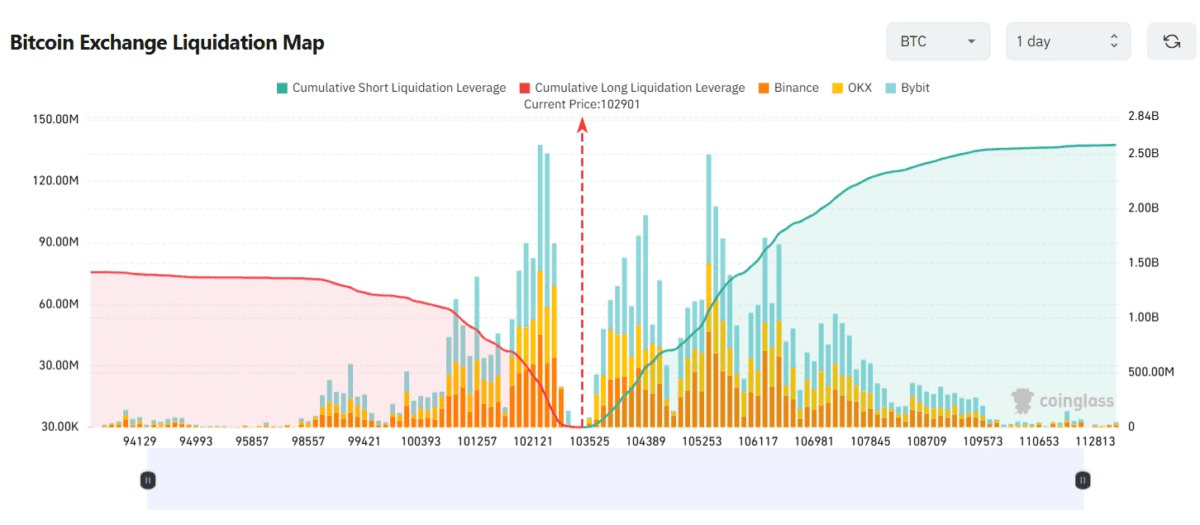Click the refresh icon button
Viewport: 1200px width, 525px height.
coord(1171,41)
